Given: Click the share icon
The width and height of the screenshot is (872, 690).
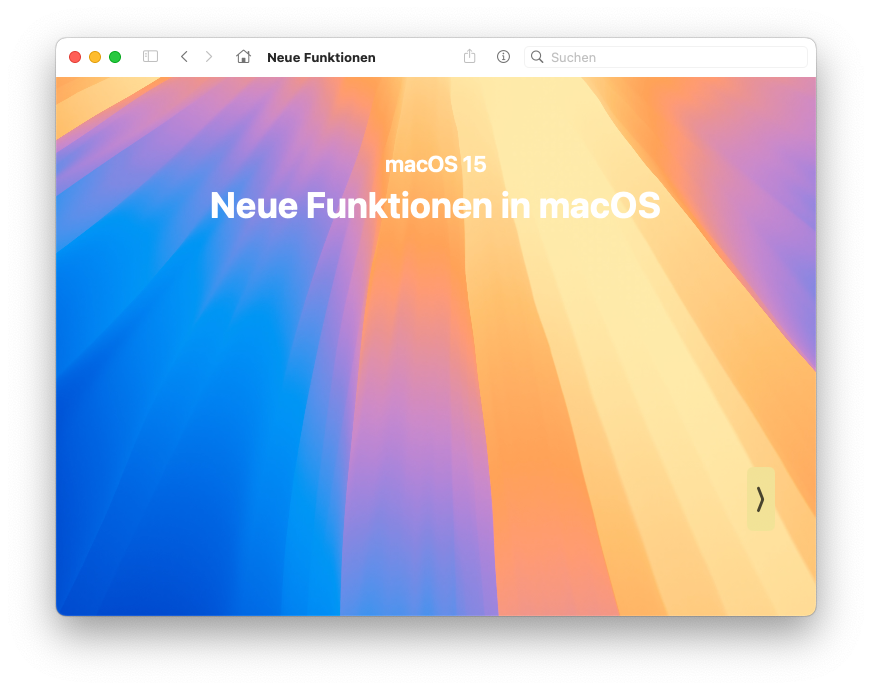Looking at the screenshot, I should [469, 56].
